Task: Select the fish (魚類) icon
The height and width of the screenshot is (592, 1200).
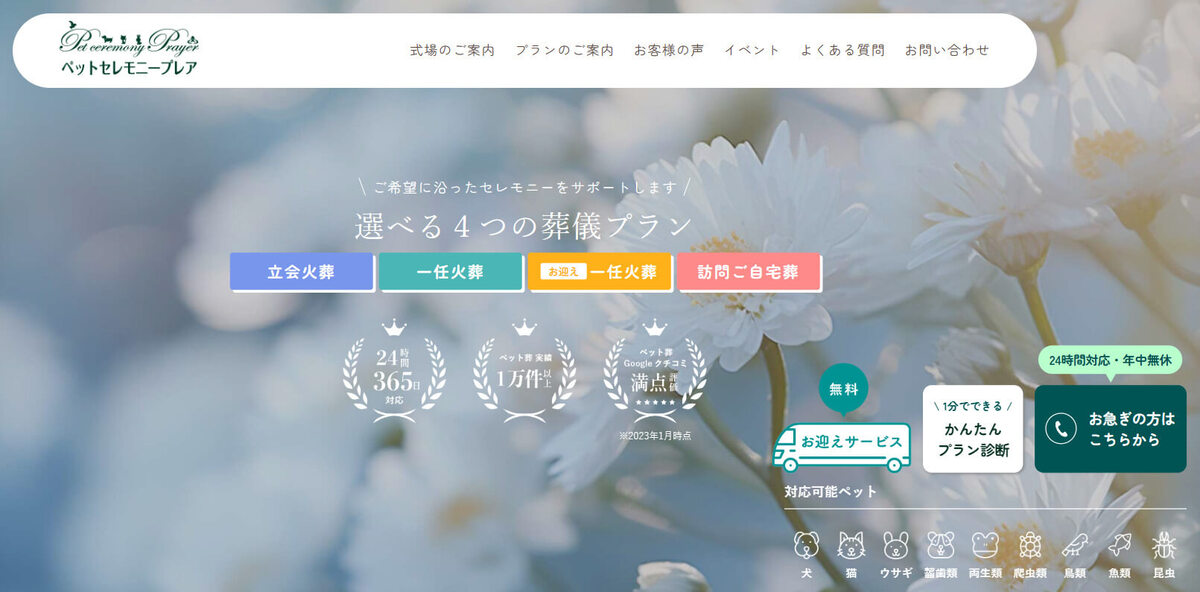Action: tap(1120, 546)
